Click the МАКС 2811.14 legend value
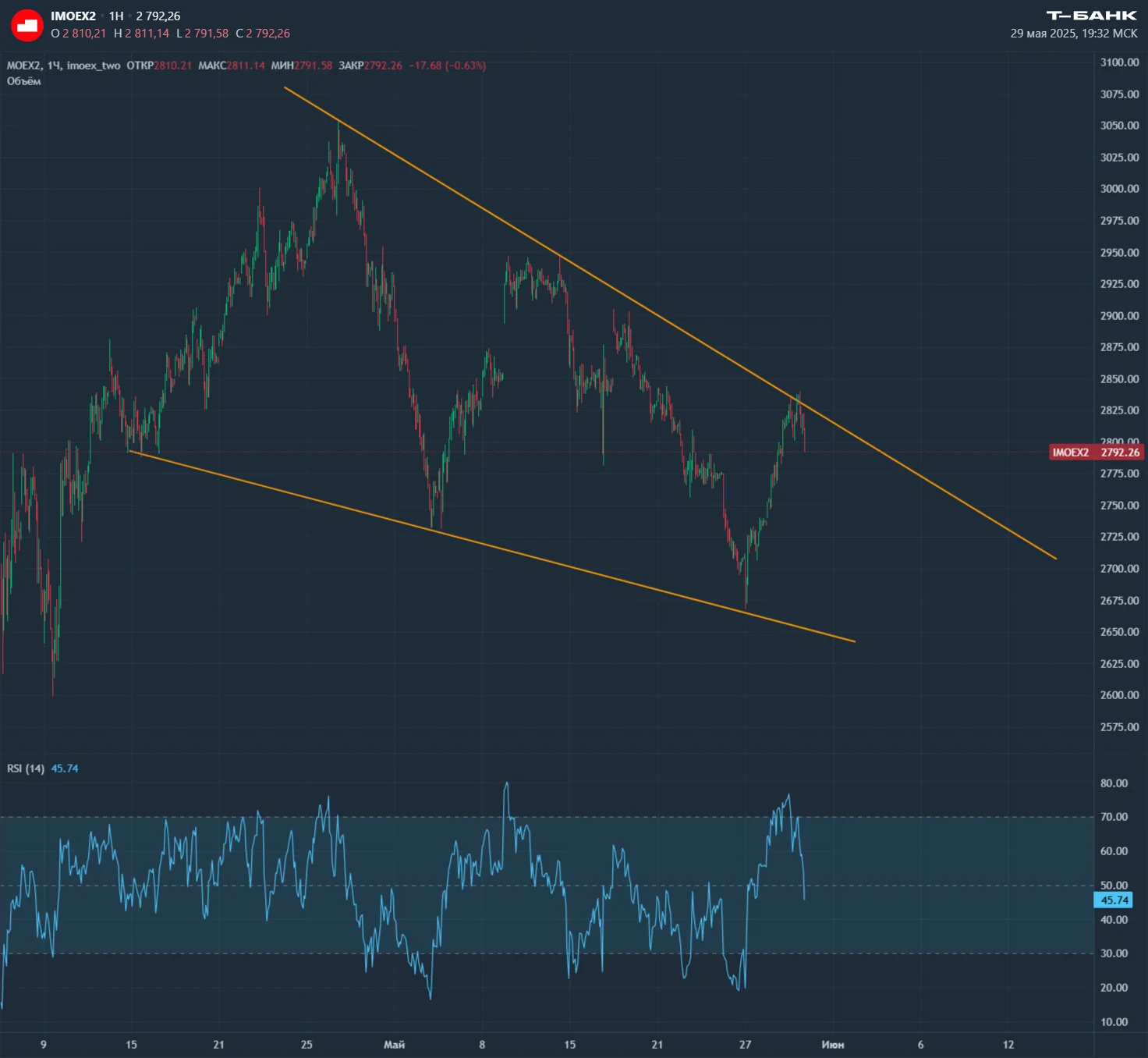The image size is (1148, 1058). coord(232,66)
